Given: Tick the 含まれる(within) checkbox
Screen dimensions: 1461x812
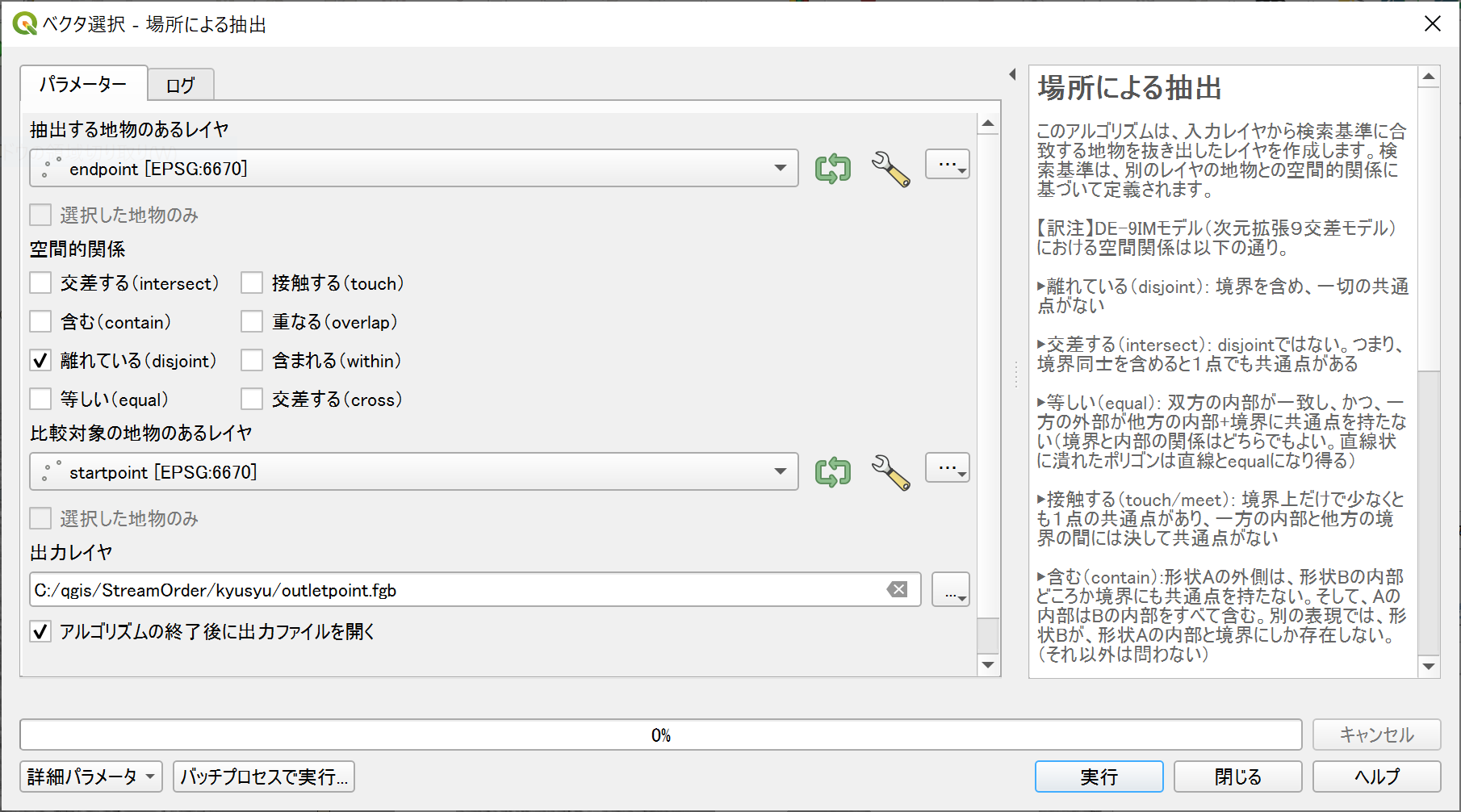Looking at the screenshot, I should click(x=252, y=361).
